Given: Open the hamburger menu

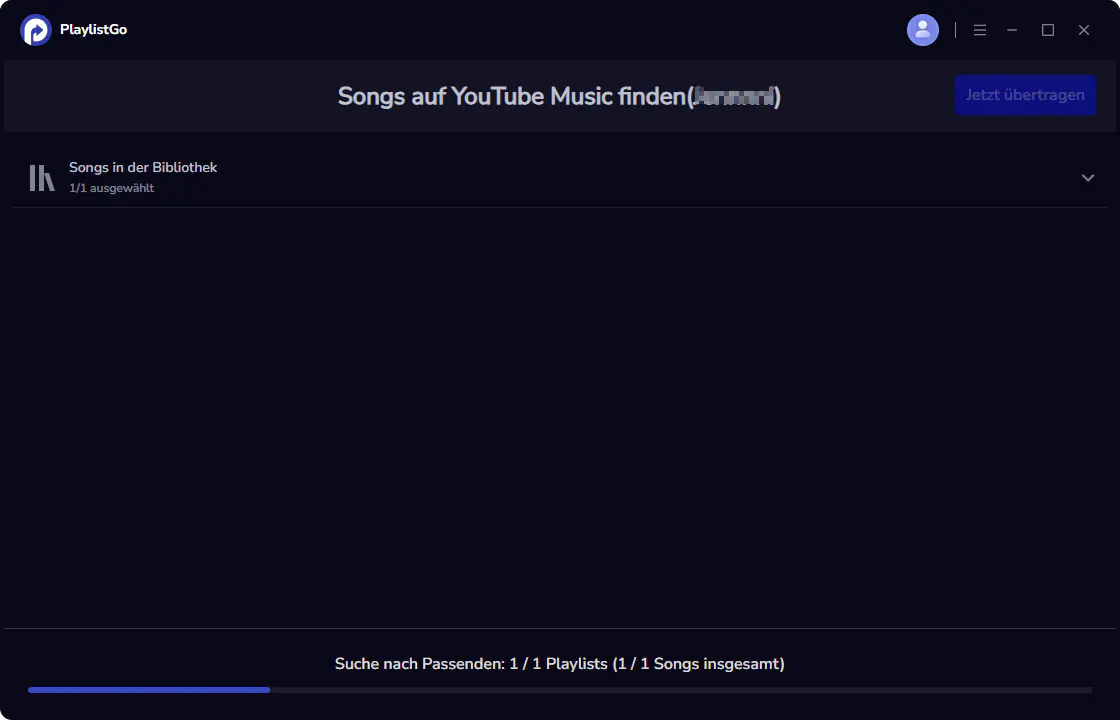Looking at the screenshot, I should 980,30.
